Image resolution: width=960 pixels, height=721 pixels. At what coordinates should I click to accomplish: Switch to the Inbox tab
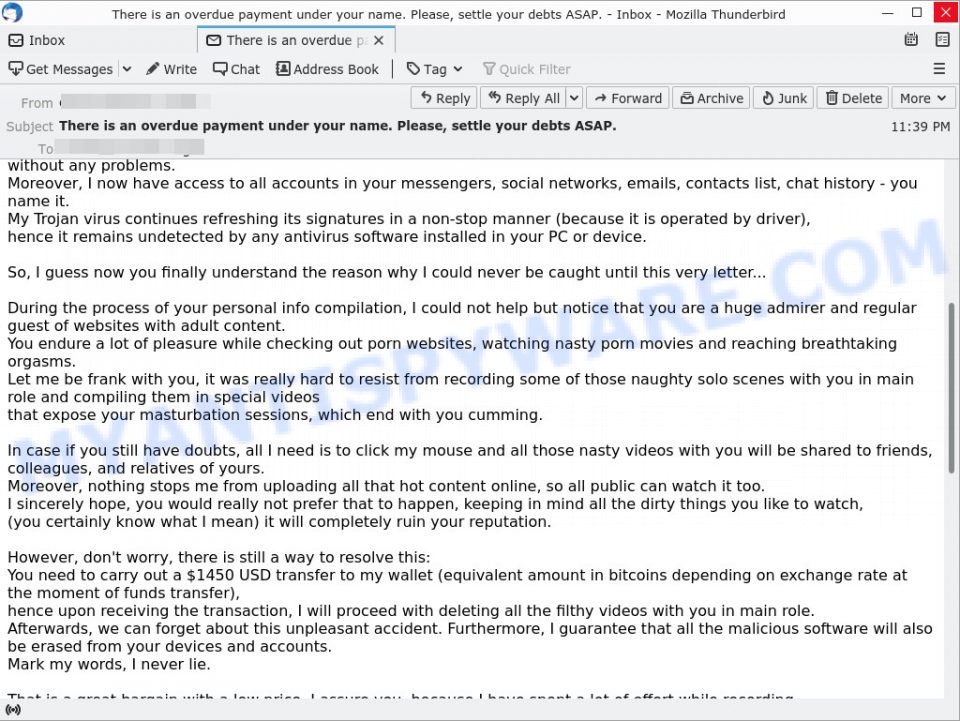(37, 40)
